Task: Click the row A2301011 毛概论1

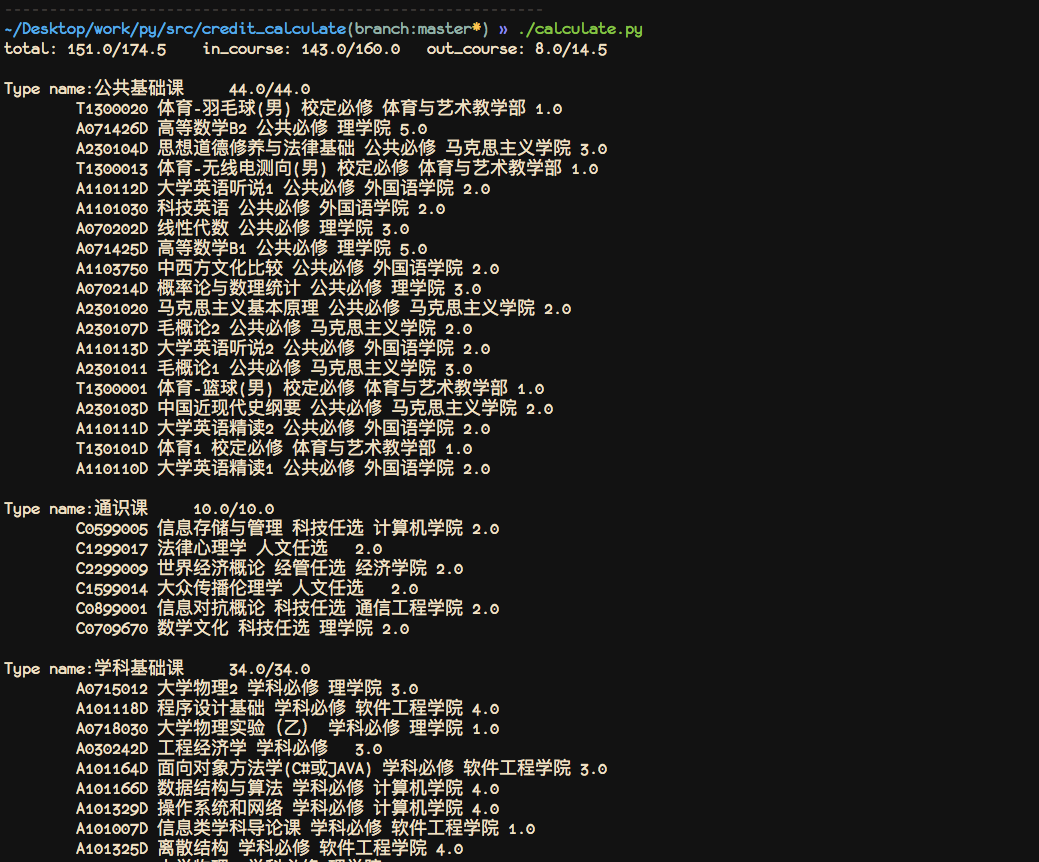Action: pos(274,368)
